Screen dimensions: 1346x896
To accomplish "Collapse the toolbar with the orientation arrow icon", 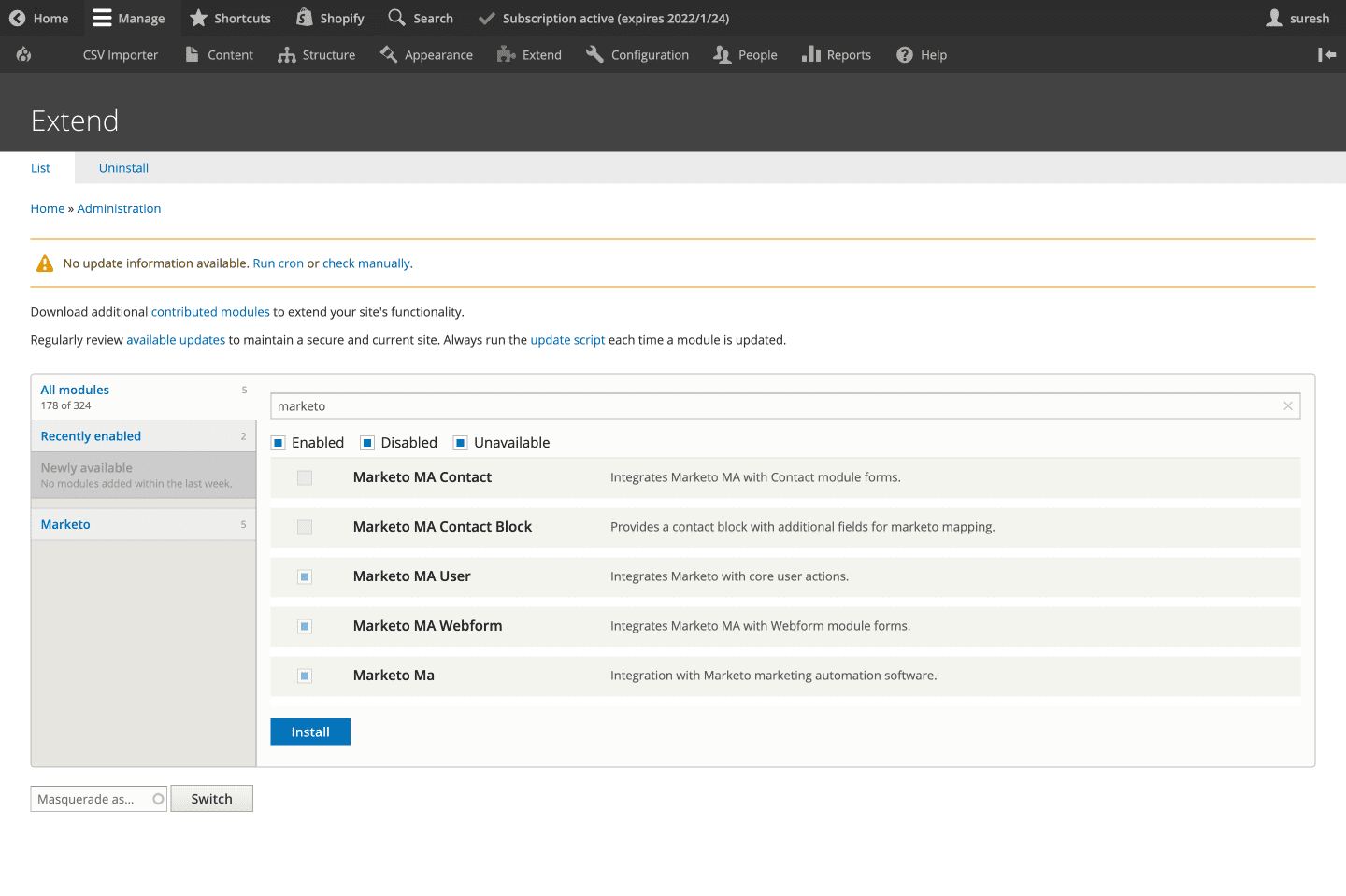I will pos(1326,55).
